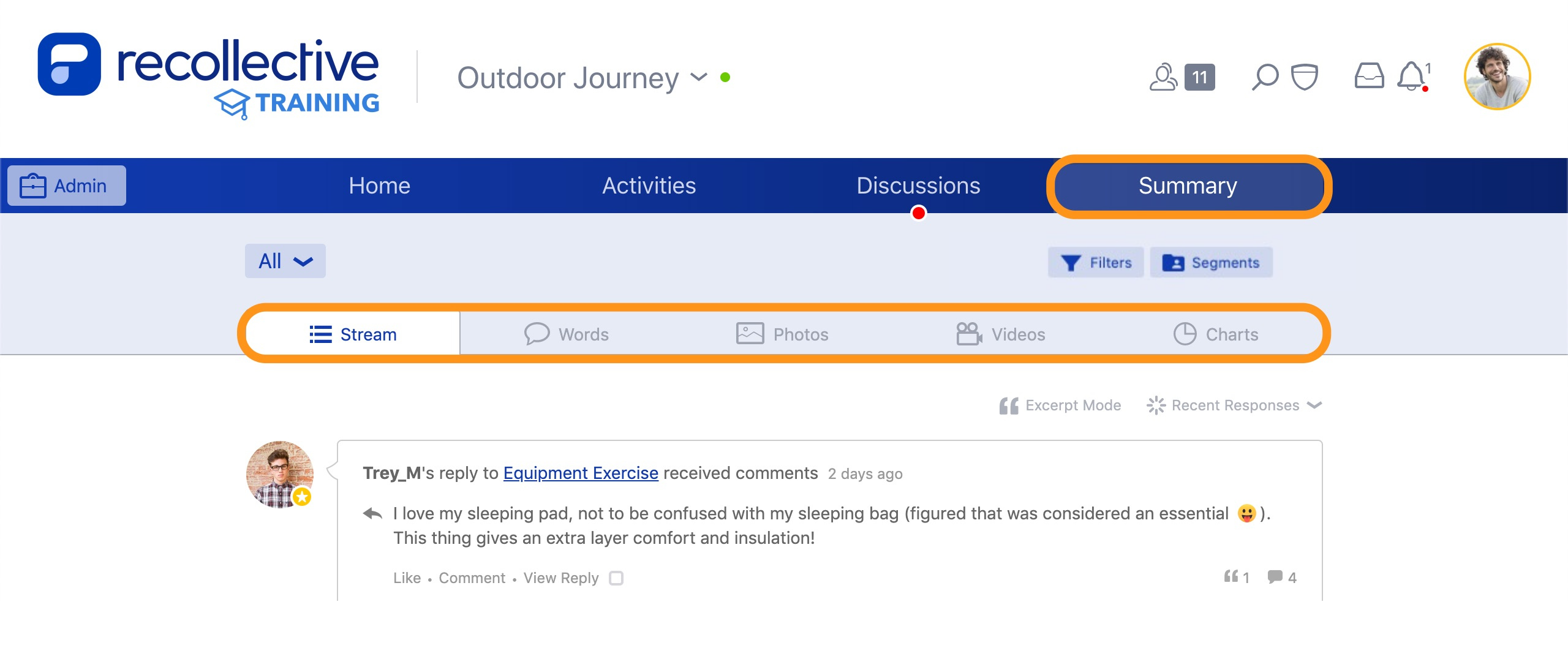Check the box next to View Reply
Image resolution: width=1568 pixels, height=659 pixels.
tap(617, 578)
